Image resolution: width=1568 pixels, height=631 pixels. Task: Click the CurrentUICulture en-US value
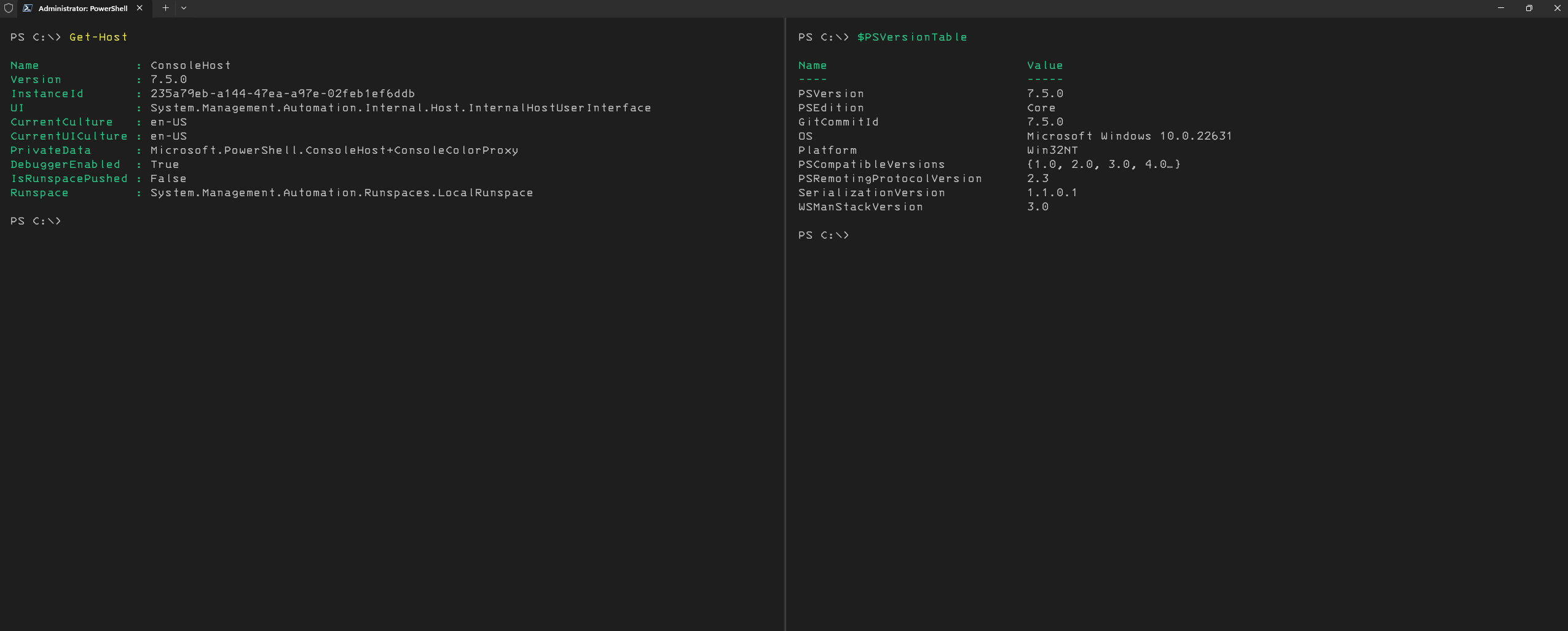(168, 136)
